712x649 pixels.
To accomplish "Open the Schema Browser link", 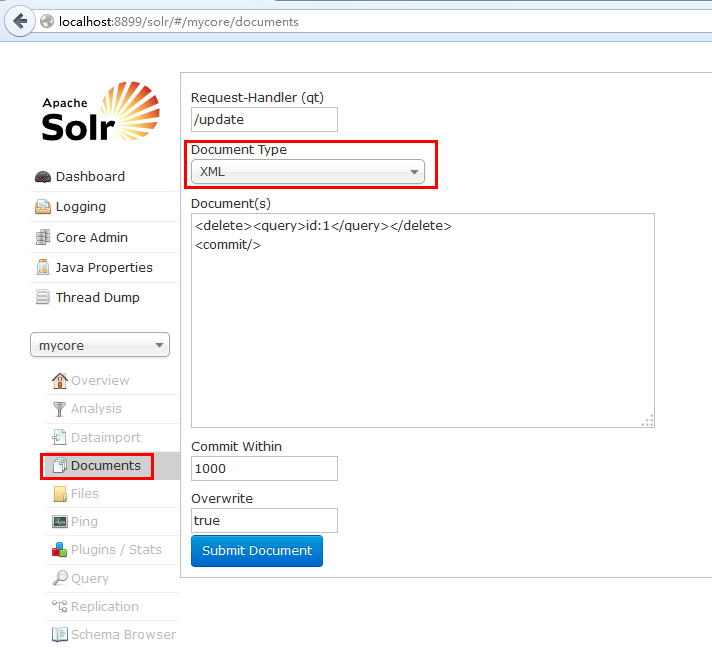I will 122,635.
